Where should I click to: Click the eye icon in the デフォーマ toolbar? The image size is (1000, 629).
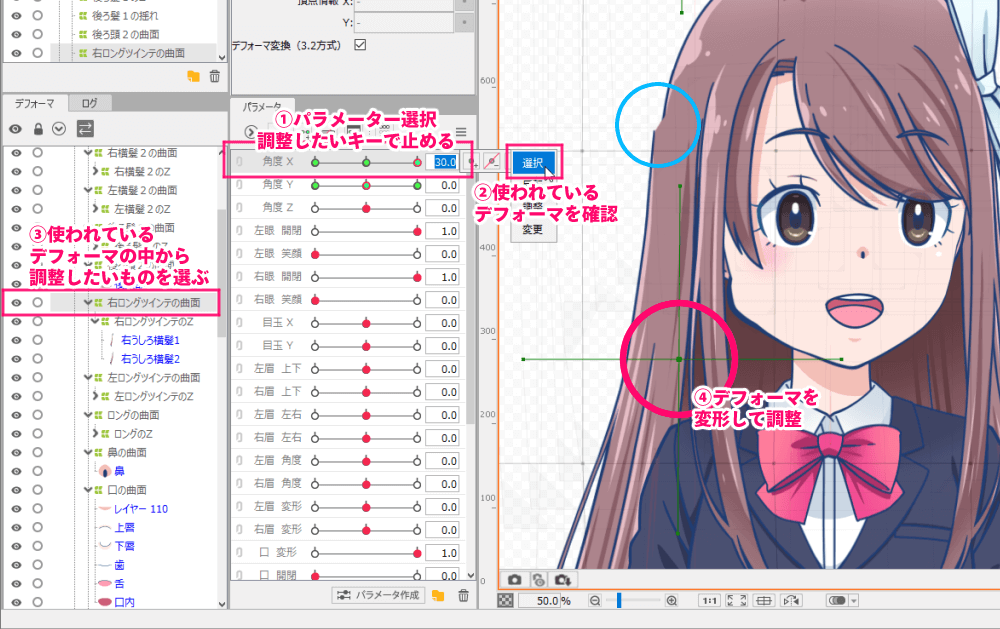[16, 129]
